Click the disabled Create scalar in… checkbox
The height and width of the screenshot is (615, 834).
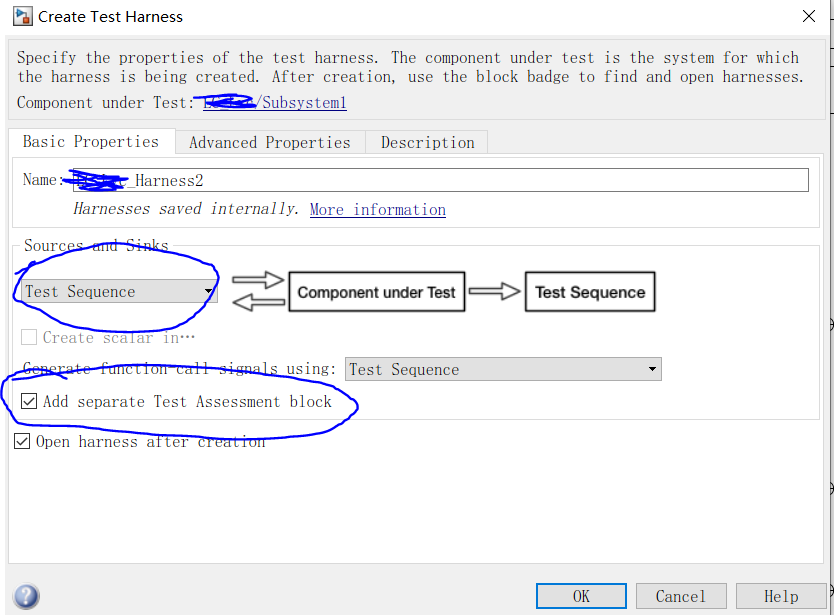[x=29, y=337]
